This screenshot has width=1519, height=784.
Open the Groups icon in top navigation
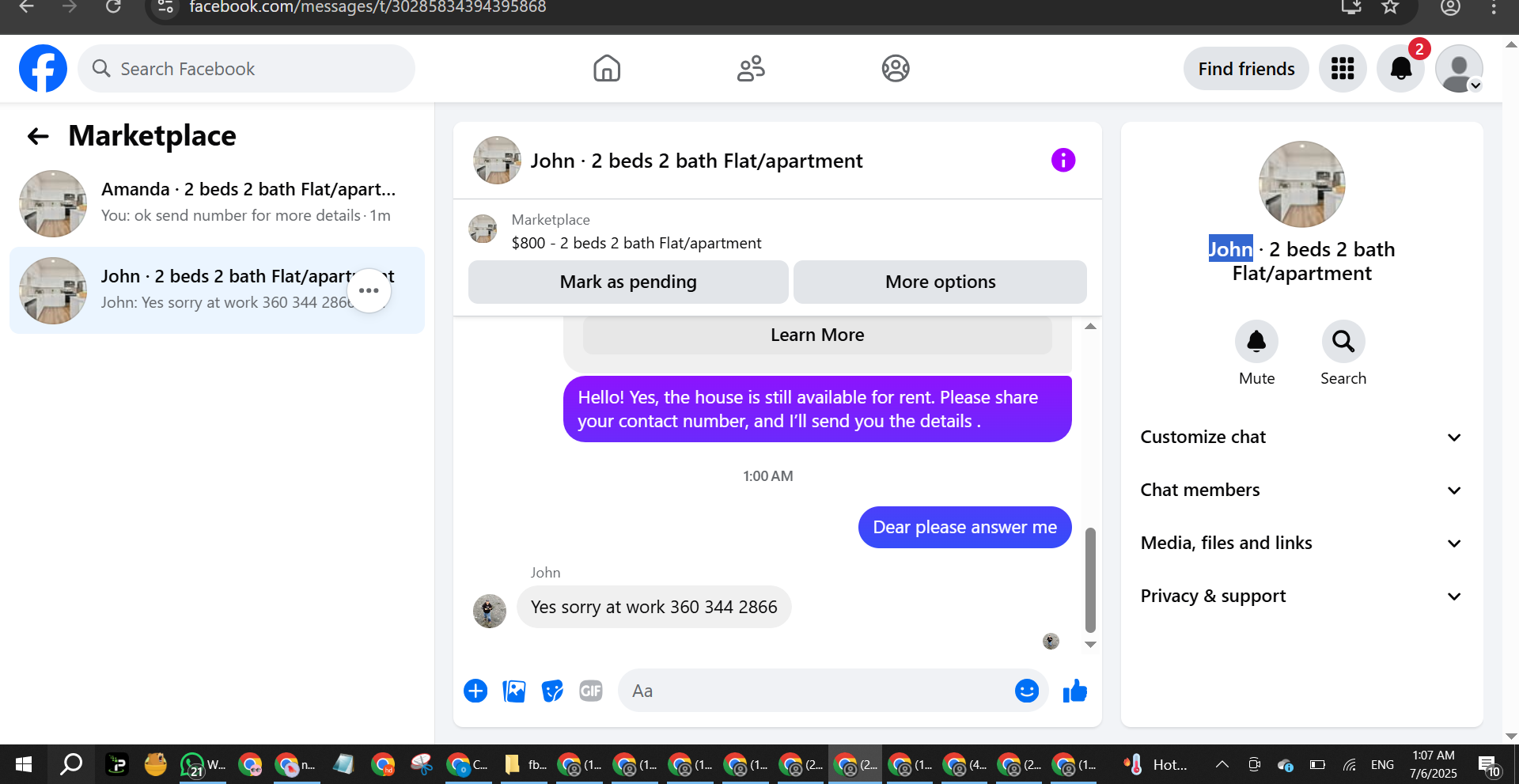point(896,69)
